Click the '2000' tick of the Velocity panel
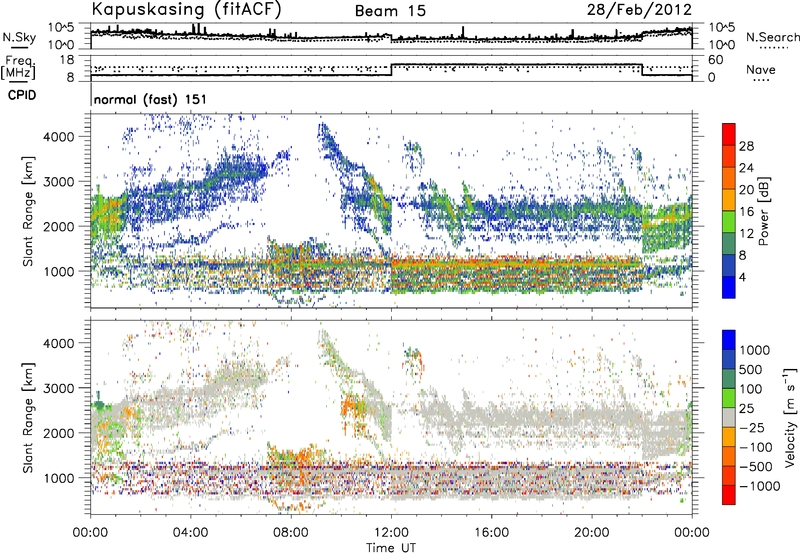The width and height of the screenshot is (800, 554). (59, 433)
